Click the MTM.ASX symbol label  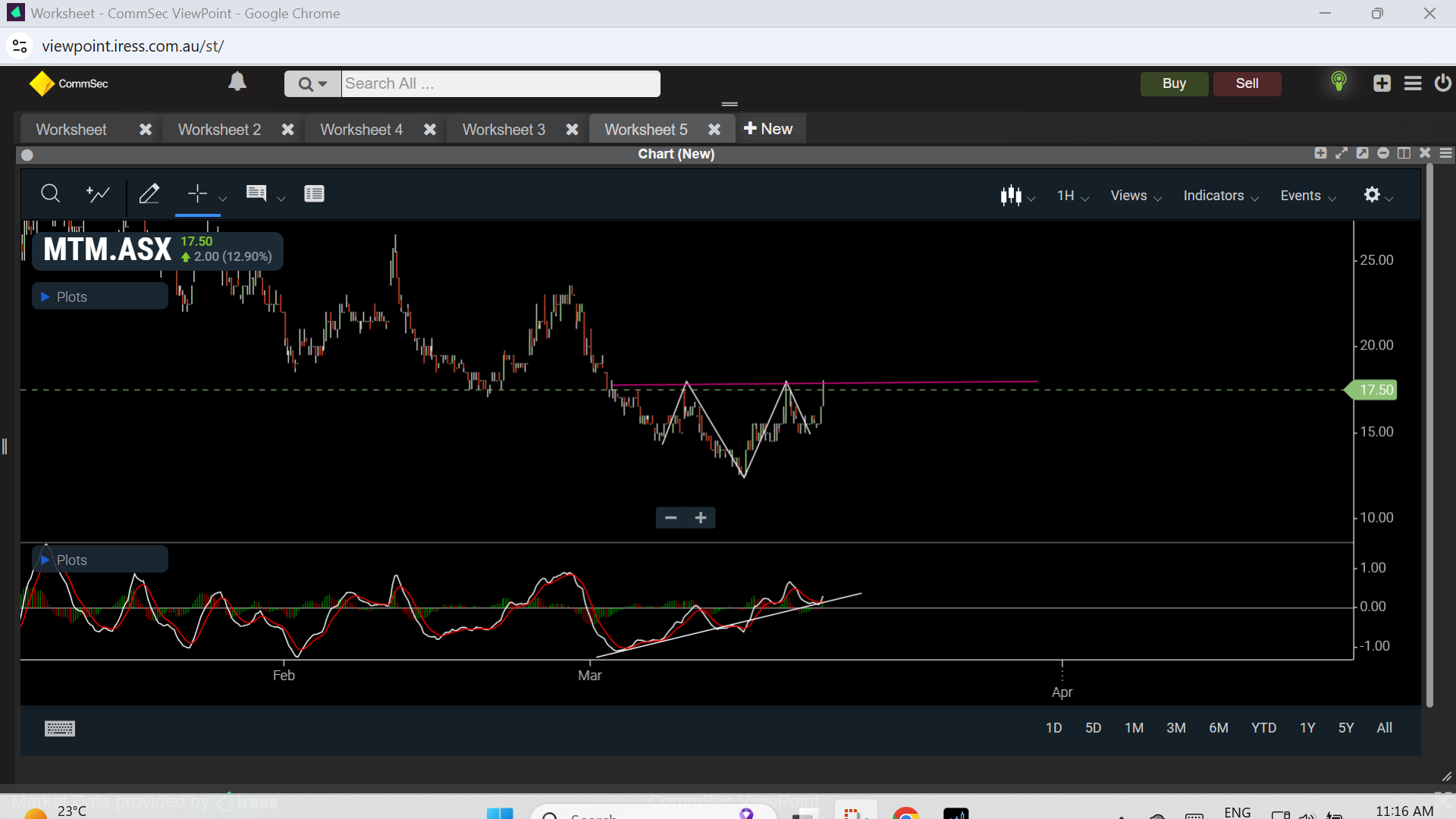[108, 249]
